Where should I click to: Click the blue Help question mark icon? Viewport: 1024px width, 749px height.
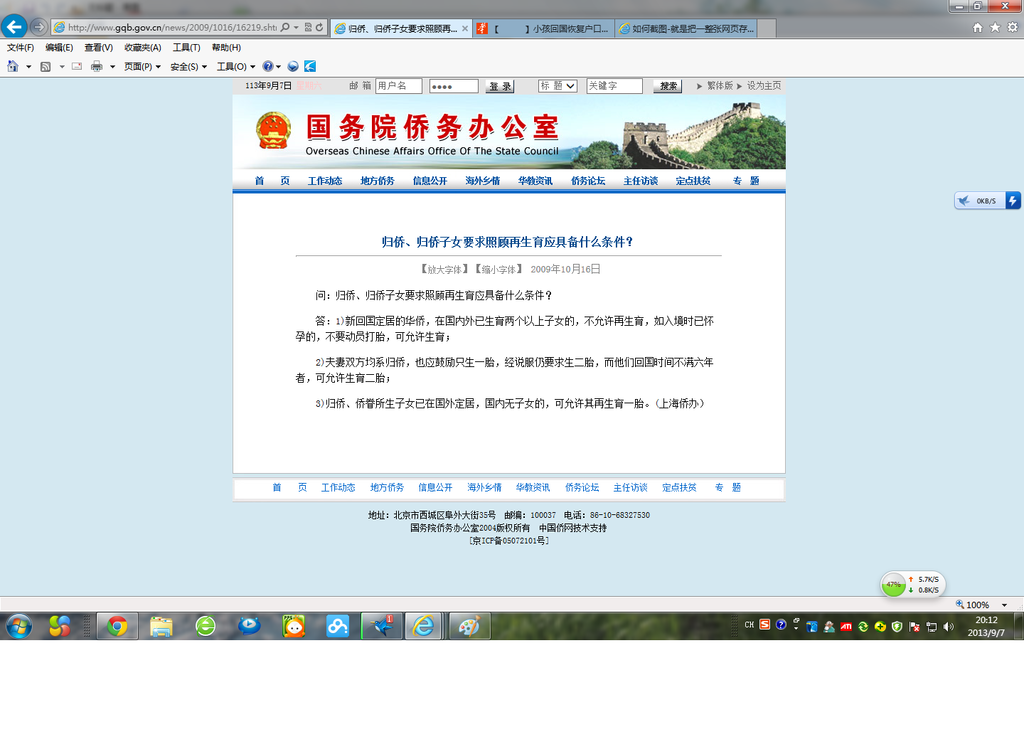coord(268,66)
